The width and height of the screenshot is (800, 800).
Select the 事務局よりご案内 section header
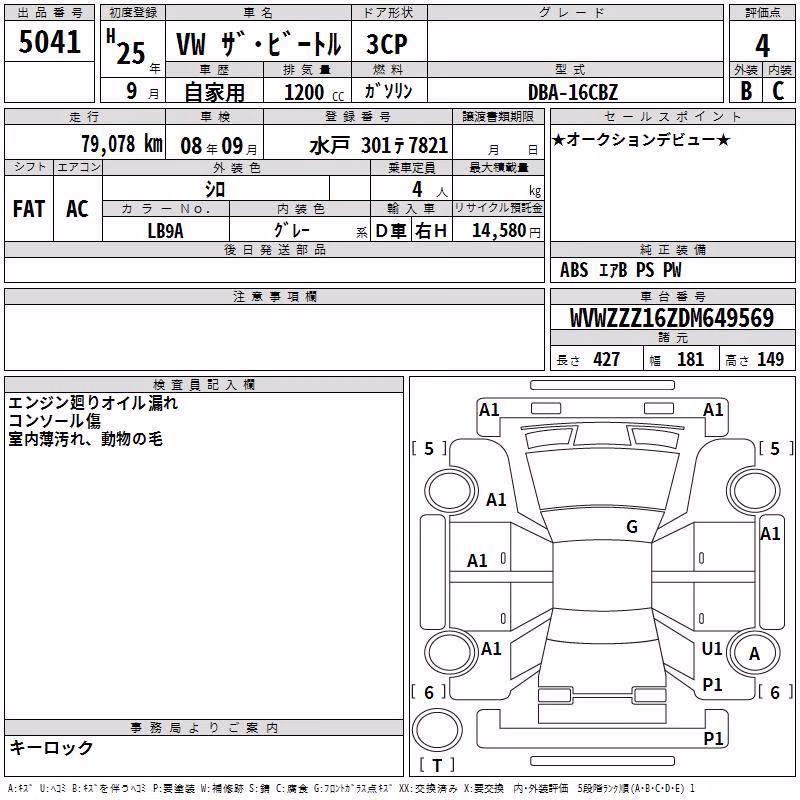click(204, 728)
